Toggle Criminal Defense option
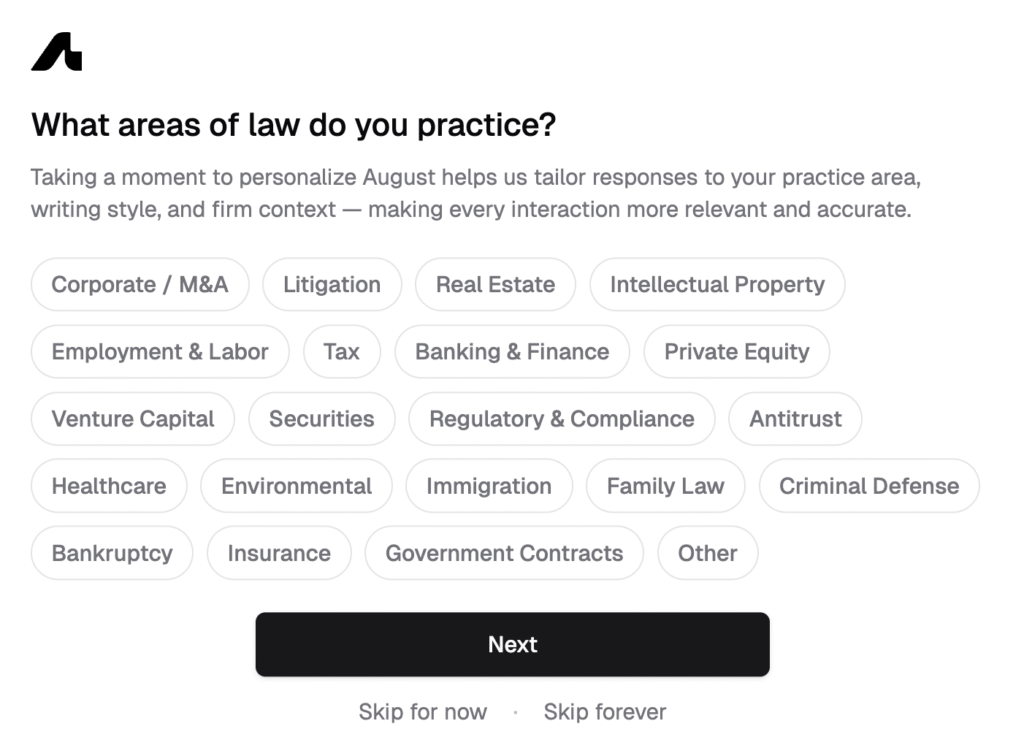The width and height of the screenshot is (1024, 748). 869,486
